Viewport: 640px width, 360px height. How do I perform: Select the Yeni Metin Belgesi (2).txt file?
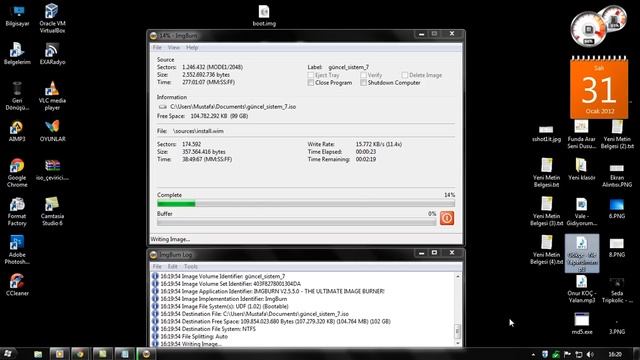pyautogui.click(x=617, y=134)
